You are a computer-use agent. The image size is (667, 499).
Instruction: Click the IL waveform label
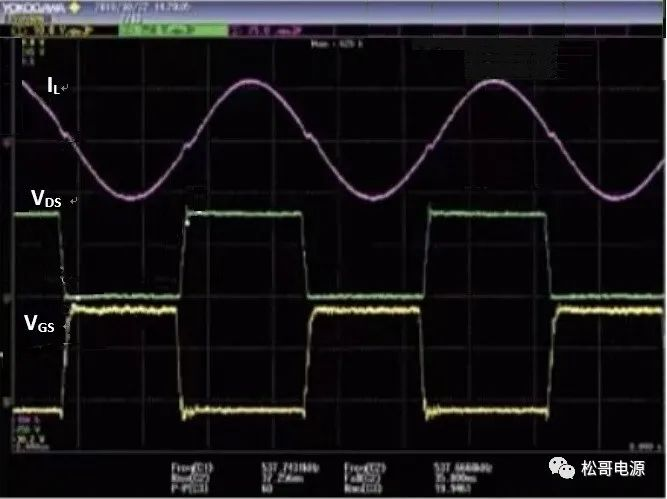tap(53, 88)
